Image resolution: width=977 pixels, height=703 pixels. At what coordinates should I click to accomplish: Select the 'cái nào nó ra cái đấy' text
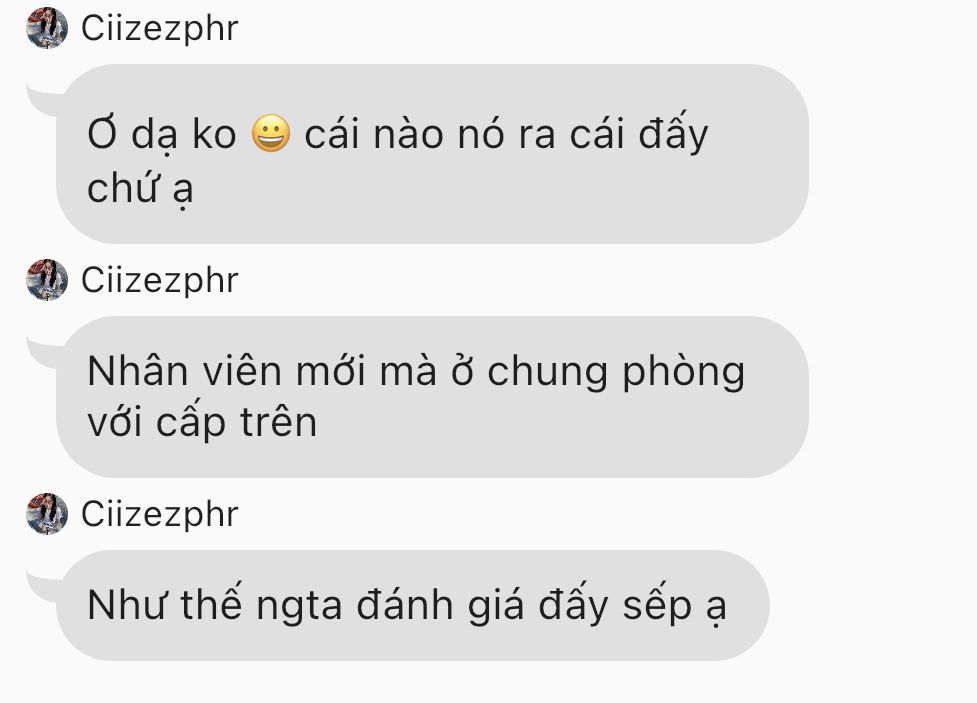click(x=506, y=133)
